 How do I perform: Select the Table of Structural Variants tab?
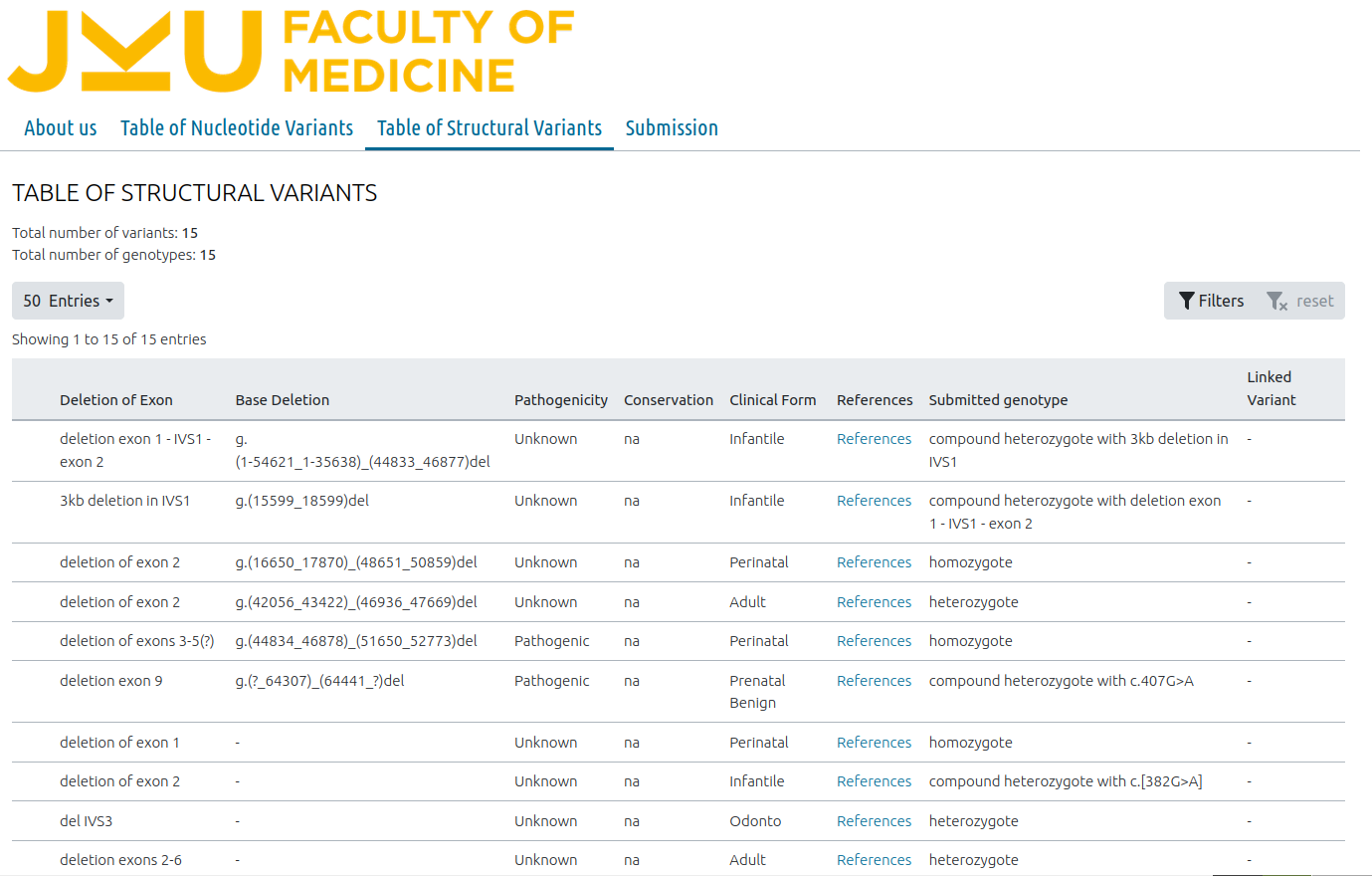489,128
